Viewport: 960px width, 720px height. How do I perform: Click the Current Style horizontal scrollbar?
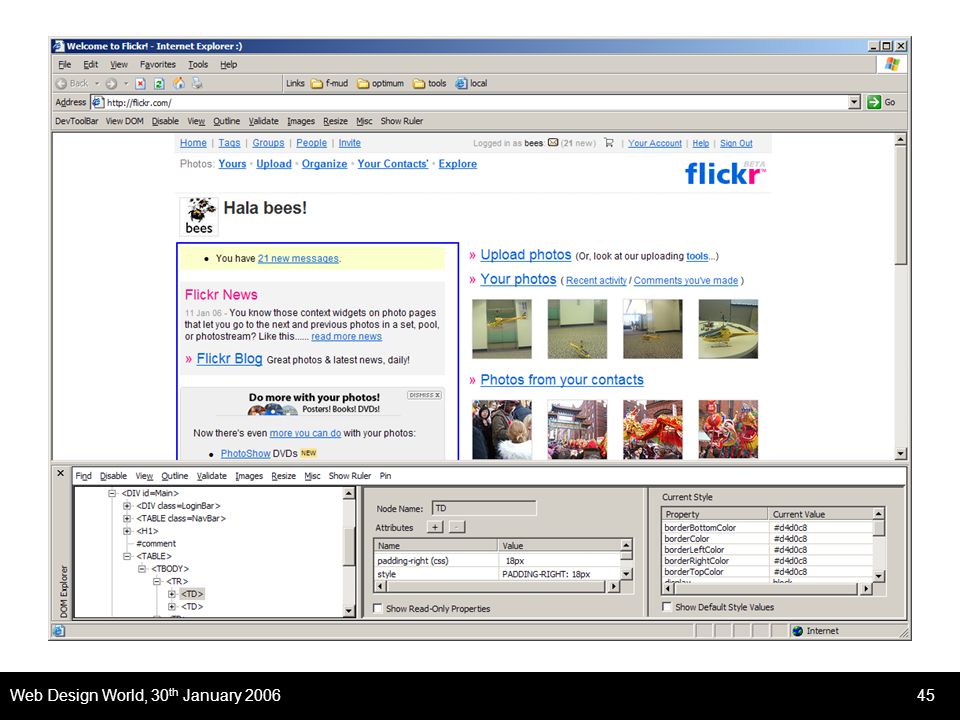point(767,588)
